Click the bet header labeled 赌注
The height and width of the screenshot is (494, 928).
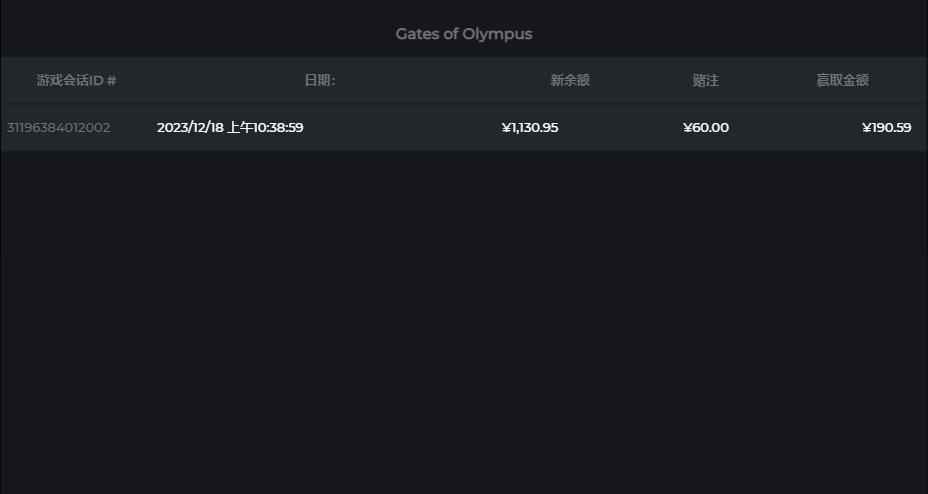[706, 81]
